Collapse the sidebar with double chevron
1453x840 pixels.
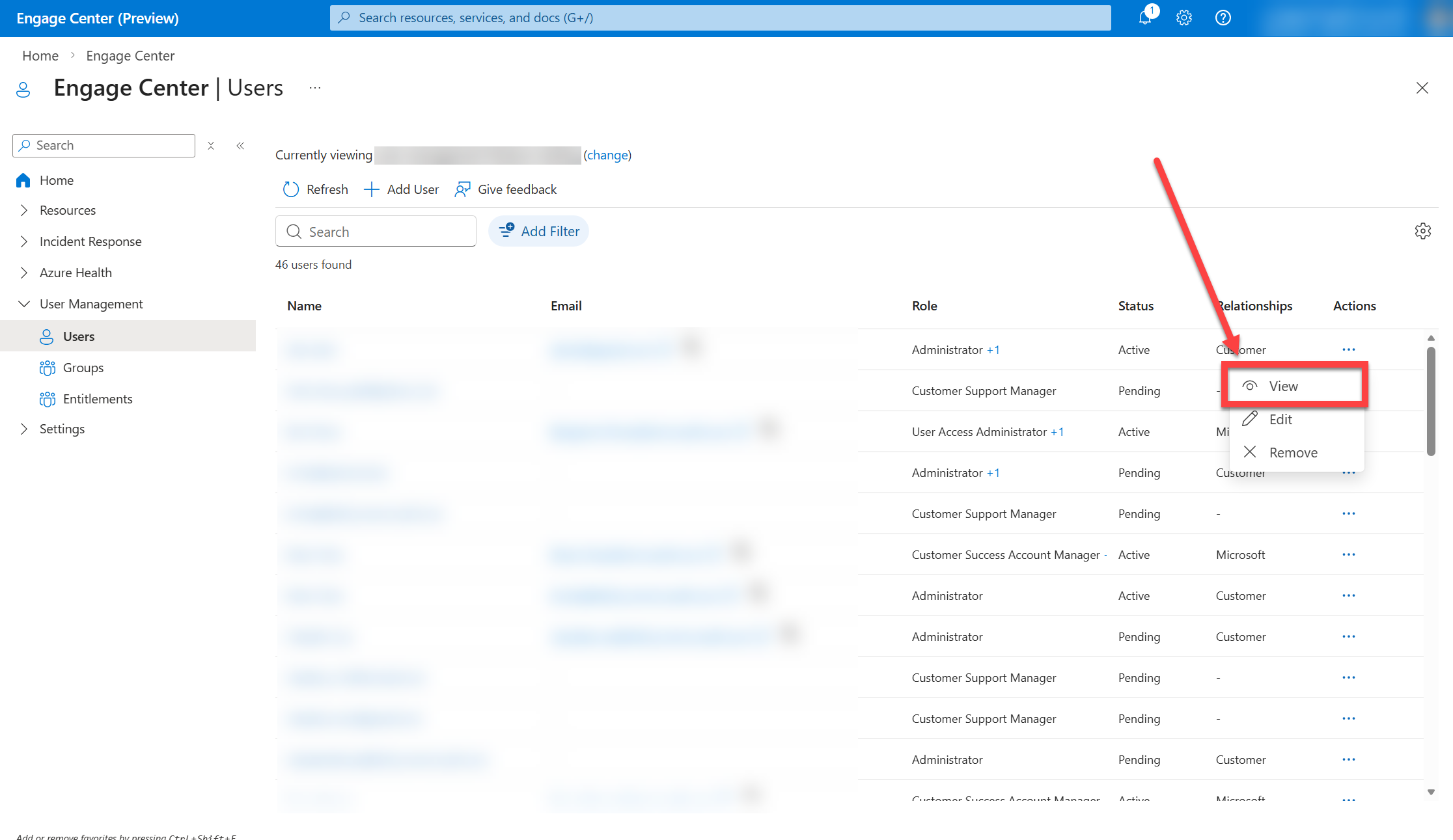[240, 146]
